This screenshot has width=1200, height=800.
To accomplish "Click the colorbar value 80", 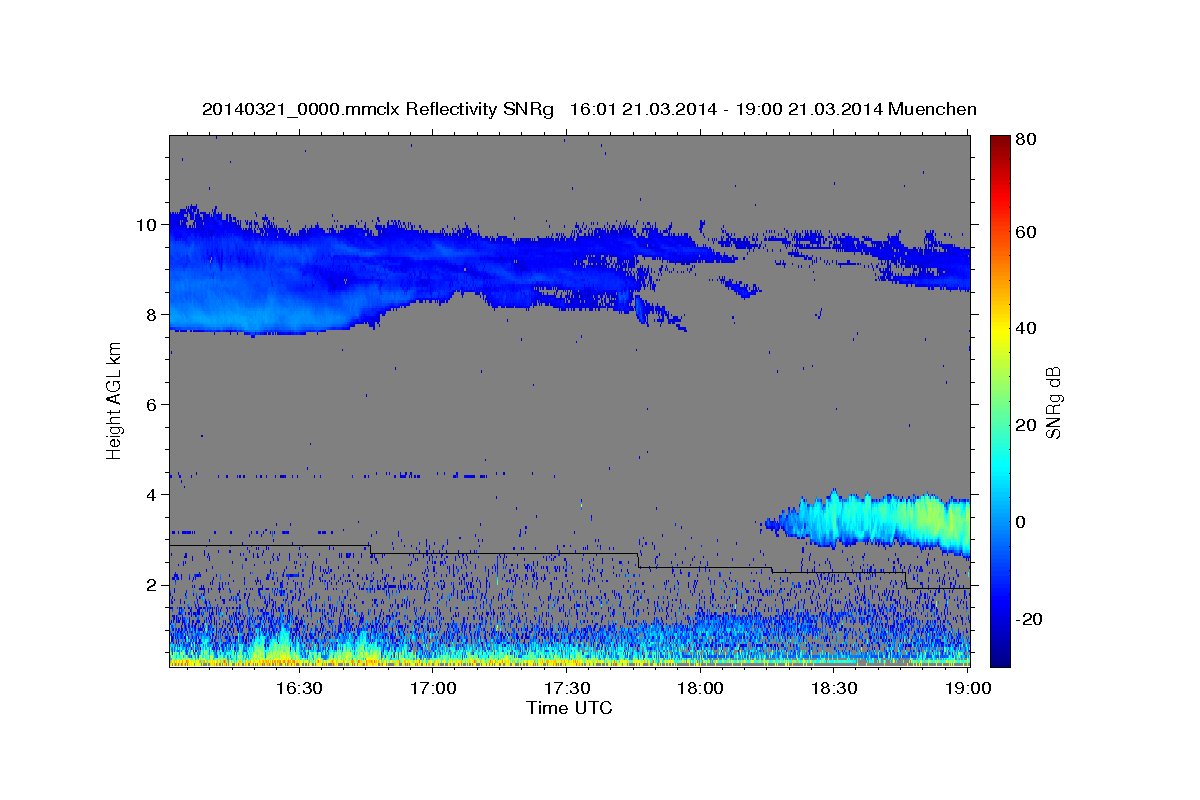I will click(1025, 139).
